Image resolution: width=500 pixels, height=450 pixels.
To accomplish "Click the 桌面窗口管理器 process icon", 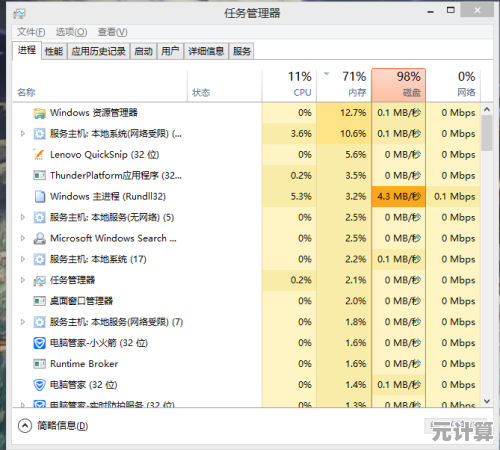I will (x=39, y=301).
